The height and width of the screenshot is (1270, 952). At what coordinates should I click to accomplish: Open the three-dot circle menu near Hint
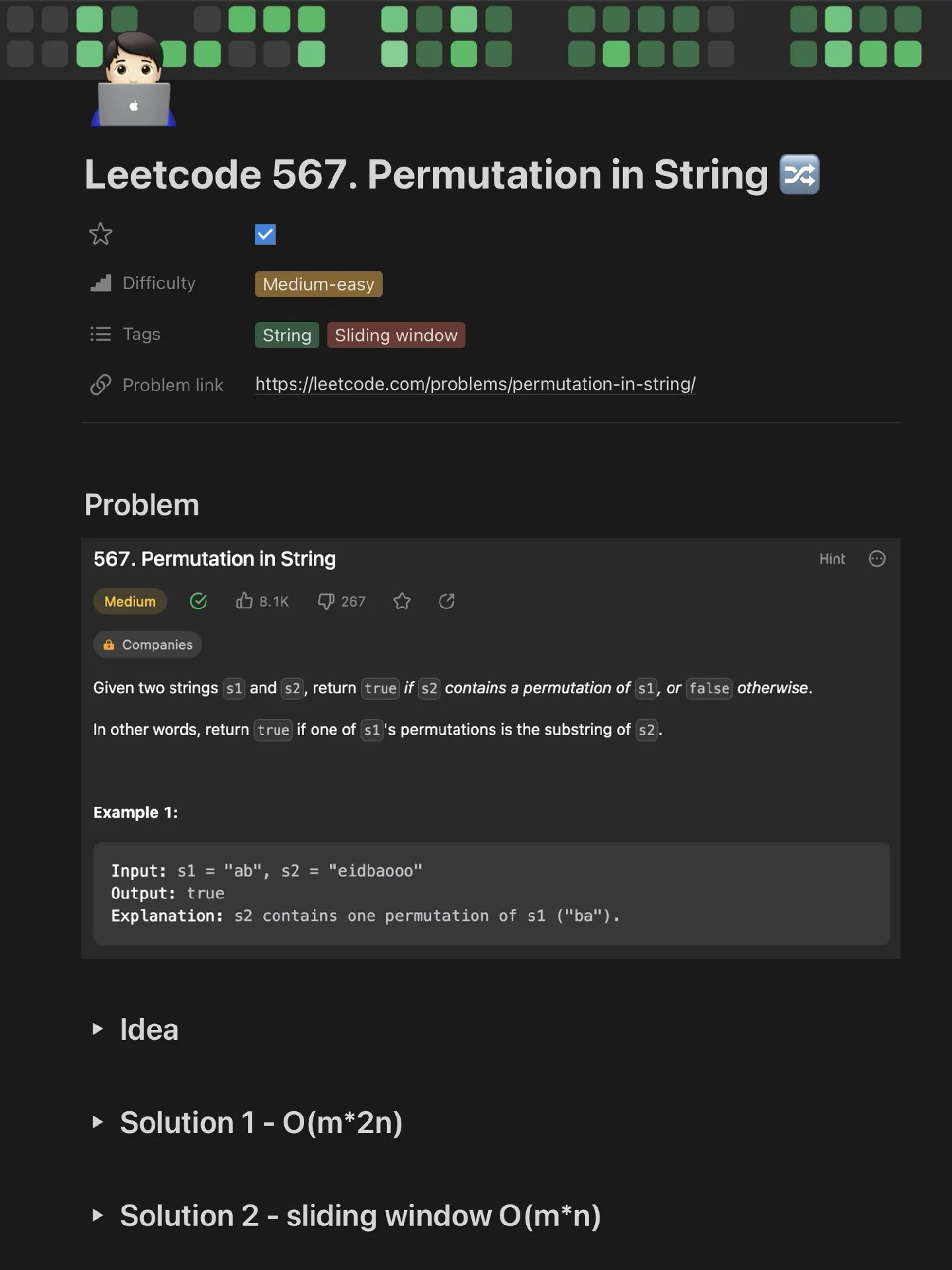(x=877, y=559)
